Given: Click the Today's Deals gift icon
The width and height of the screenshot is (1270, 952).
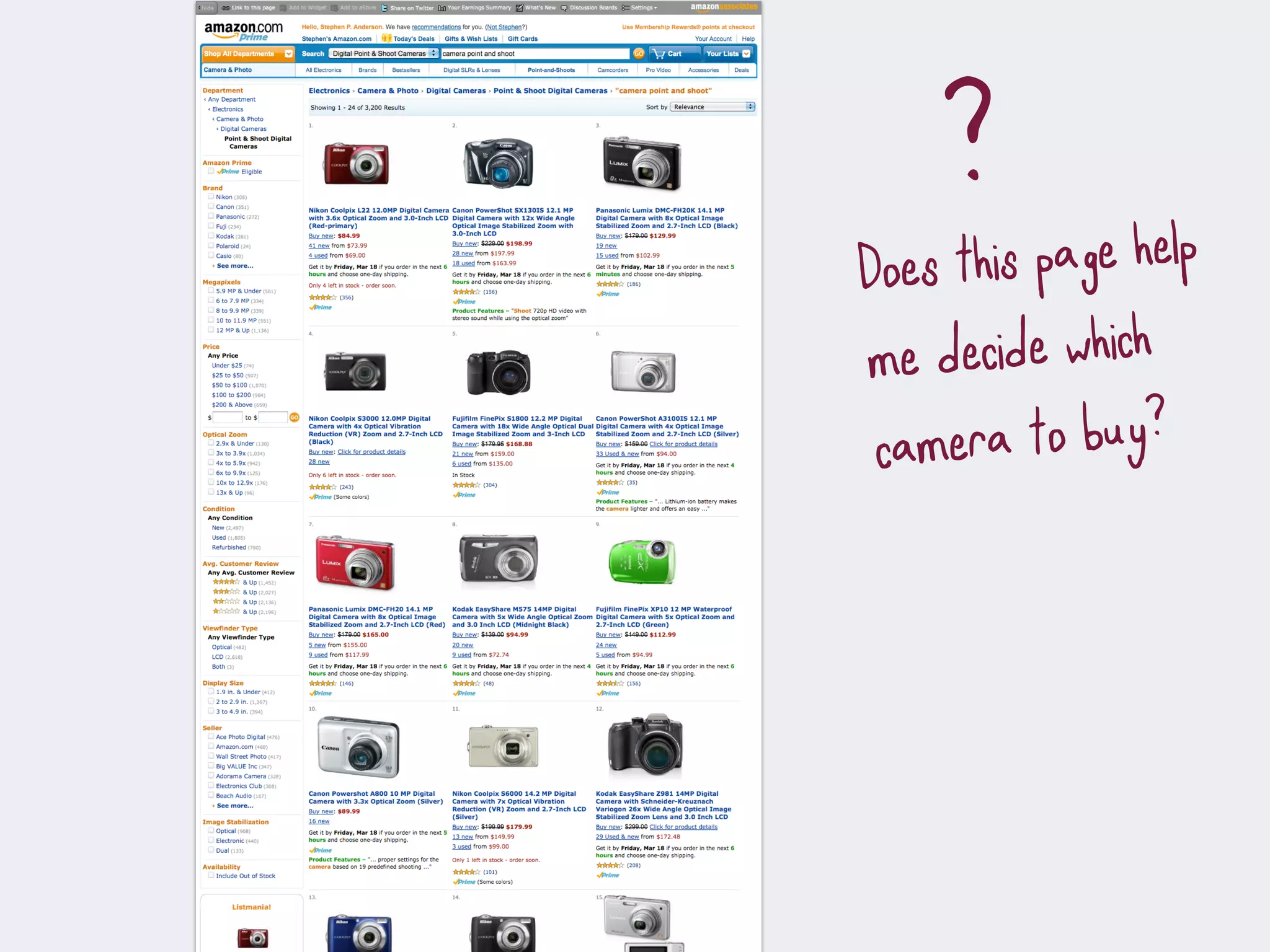Looking at the screenshot, I should click(x=386, y=38).
